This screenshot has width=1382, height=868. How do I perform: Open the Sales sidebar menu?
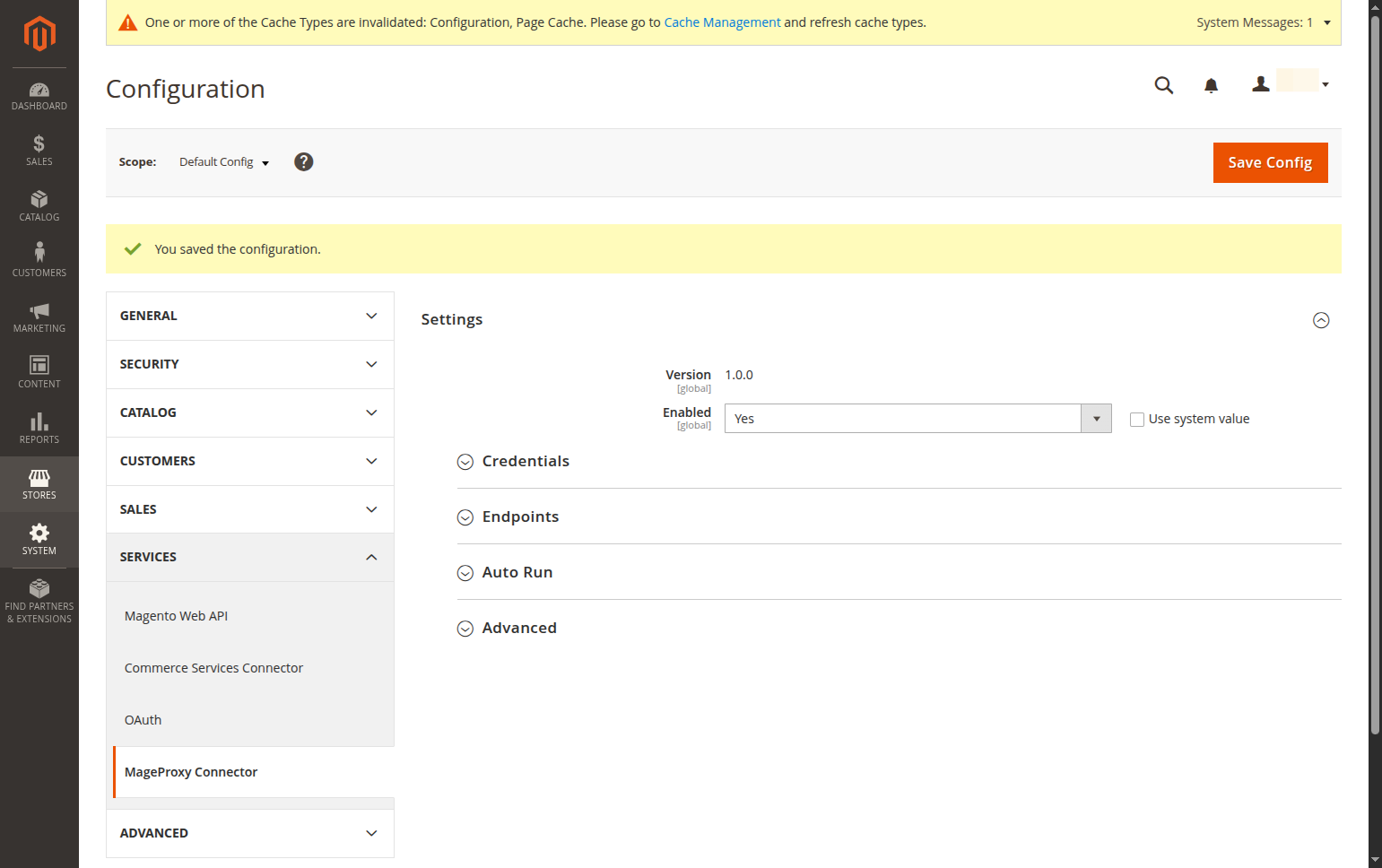pos(39,151)
